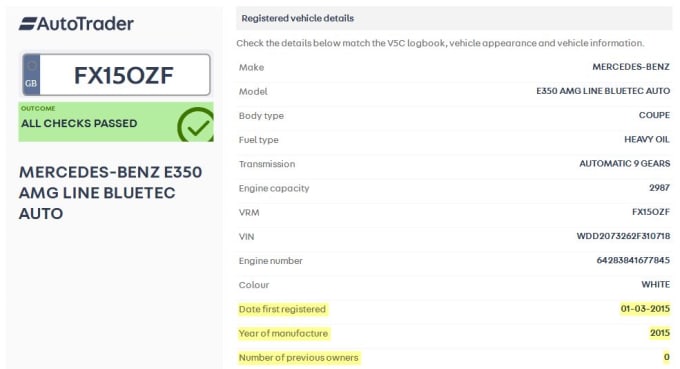Click the ALL CHECKS PASSED outcome banner
Viewport: 680px width, 369px height.
(x=116, y=122)
